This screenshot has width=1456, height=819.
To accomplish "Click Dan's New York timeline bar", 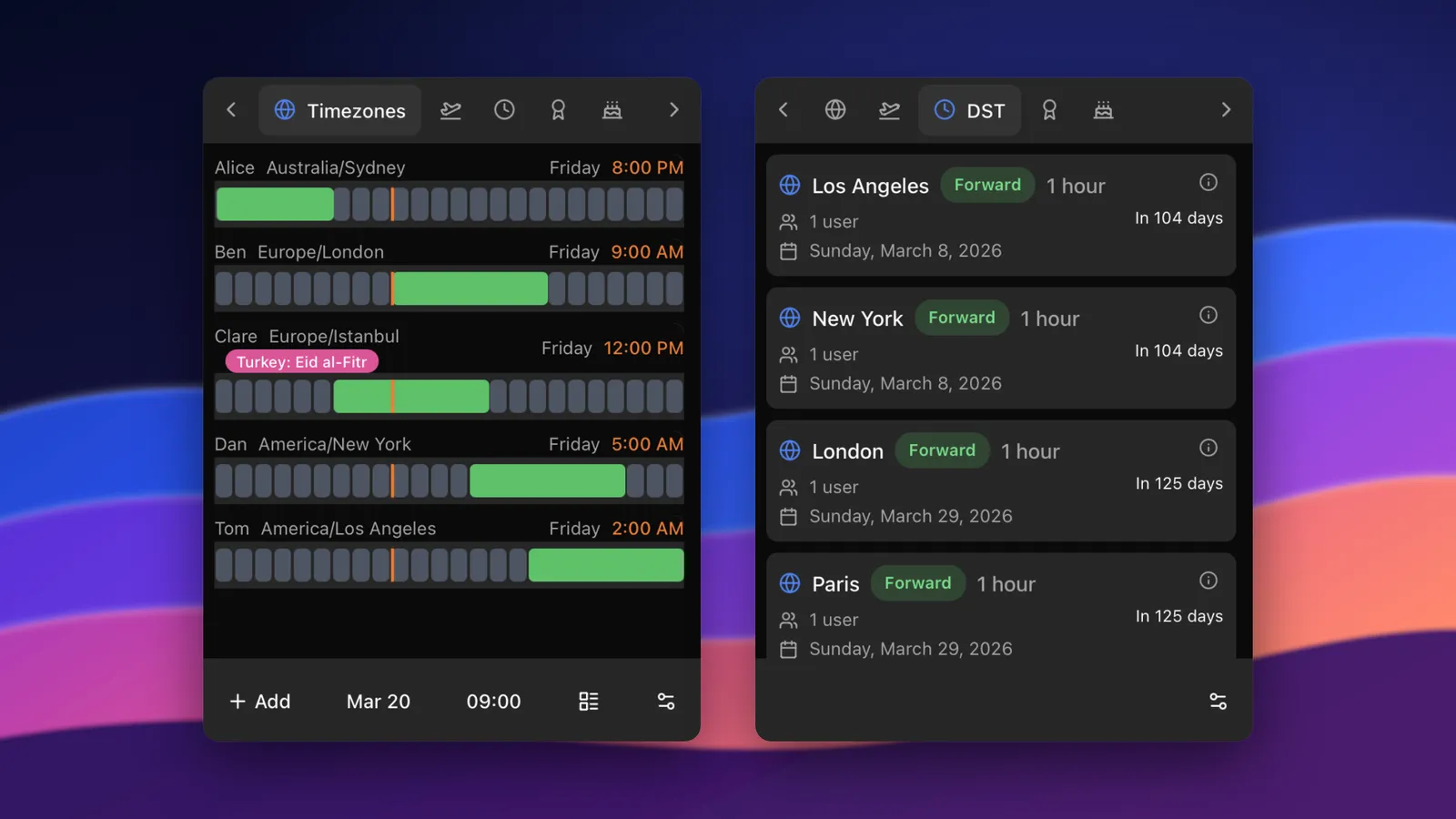I will (450, 480).
